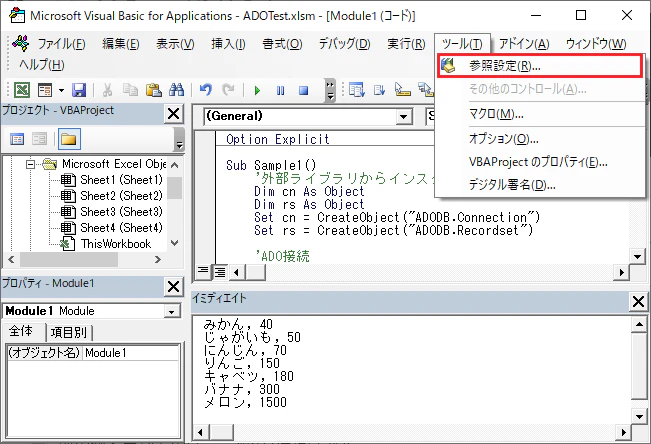The width and height of the screenshot is (651, 444).
Task: Click the VBA icon left of ファイル menu
Action: [21, 43]
